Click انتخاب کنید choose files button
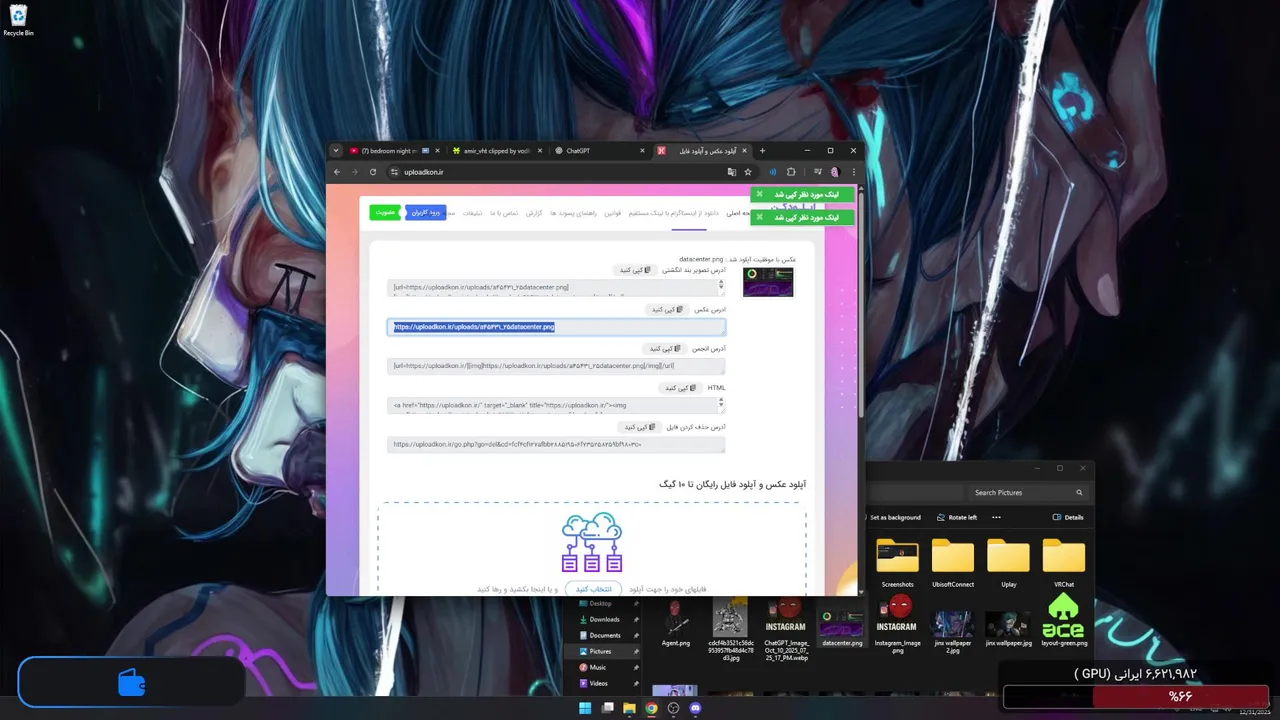 [x=593, y=589]
